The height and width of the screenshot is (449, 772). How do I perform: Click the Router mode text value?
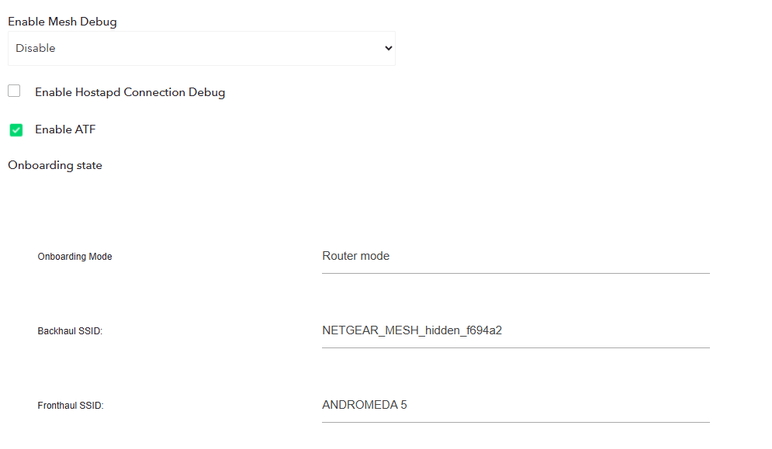point(355,256)
